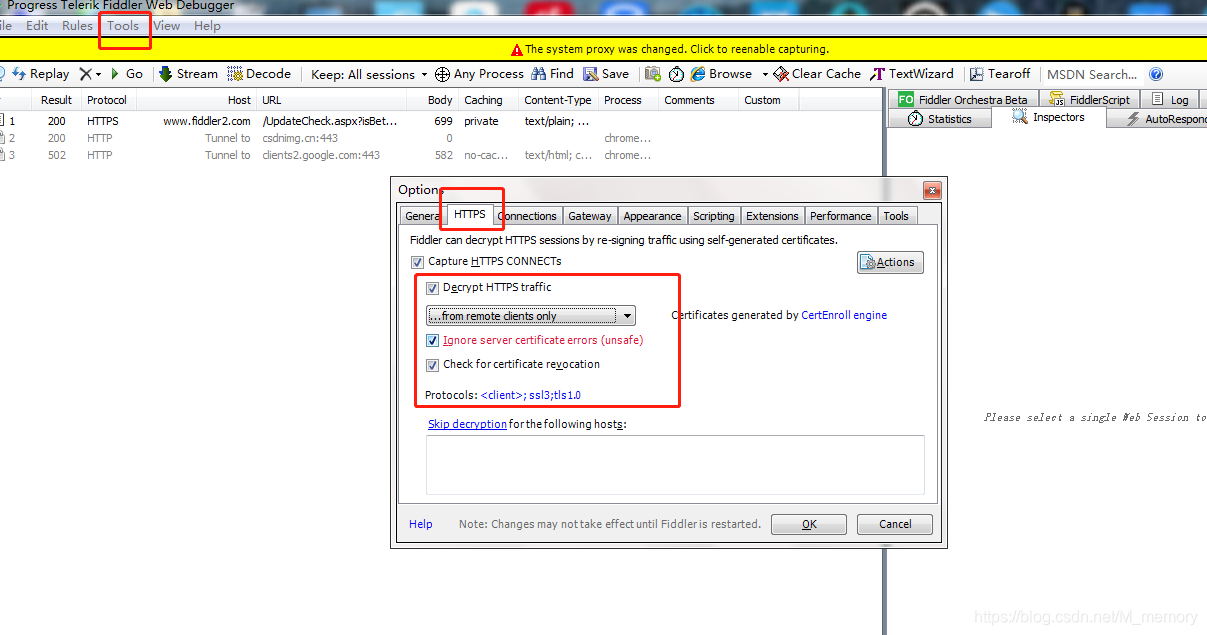
Task: Toggle Capture HTTPS CONNECTs checkbox
Action: 417,262
